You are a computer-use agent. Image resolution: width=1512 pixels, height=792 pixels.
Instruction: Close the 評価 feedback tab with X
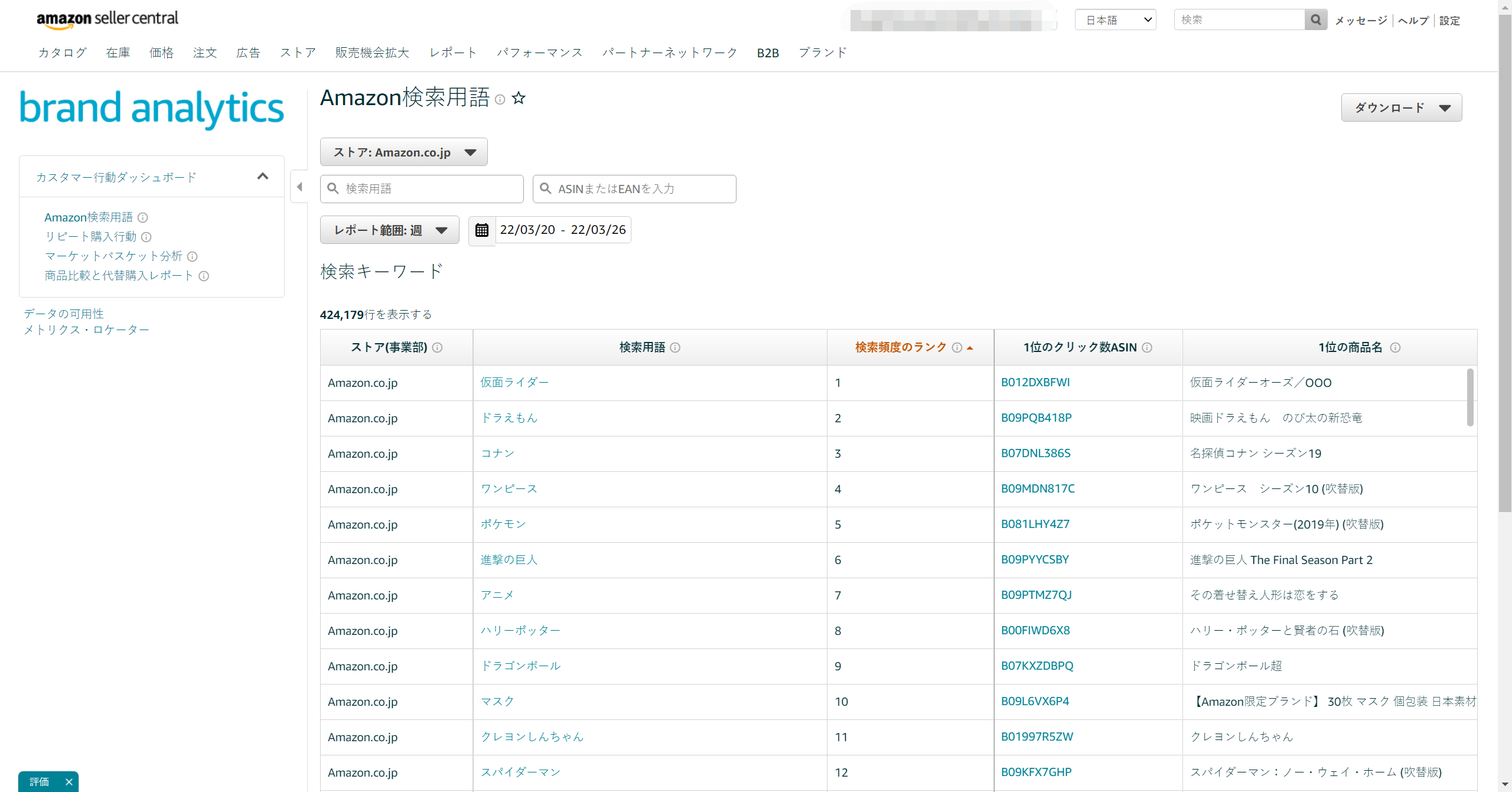[69, 781]
